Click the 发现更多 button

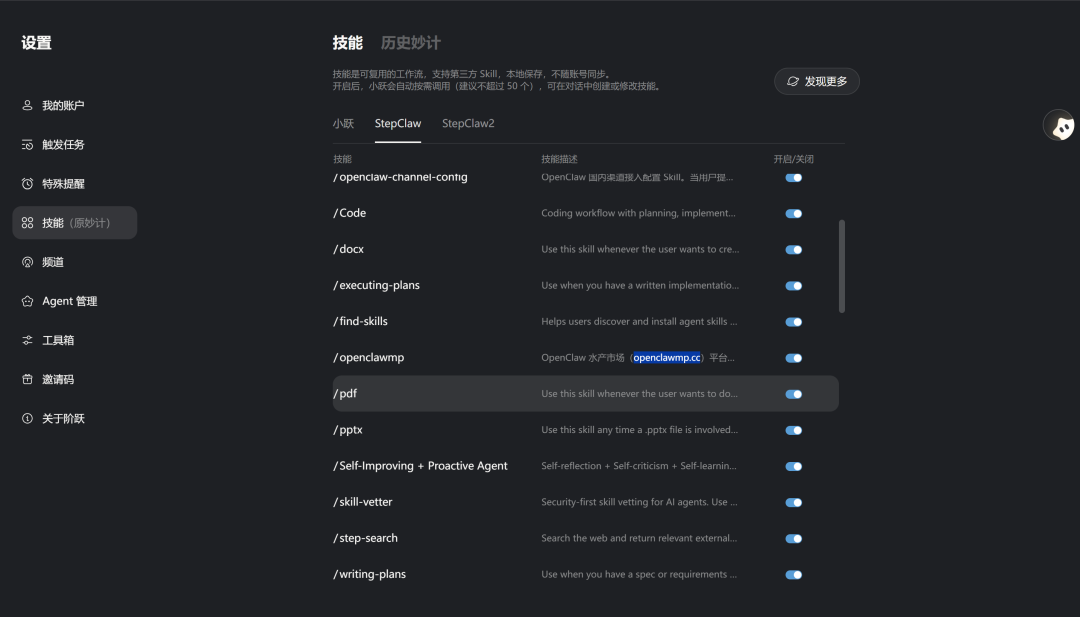tap(816, 81)
